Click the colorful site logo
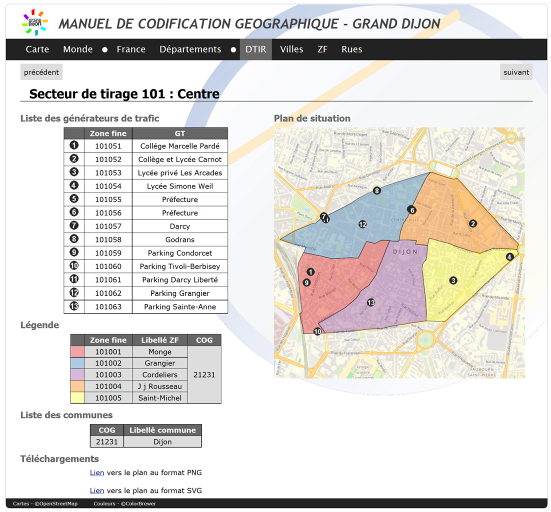 click(34, 22)
